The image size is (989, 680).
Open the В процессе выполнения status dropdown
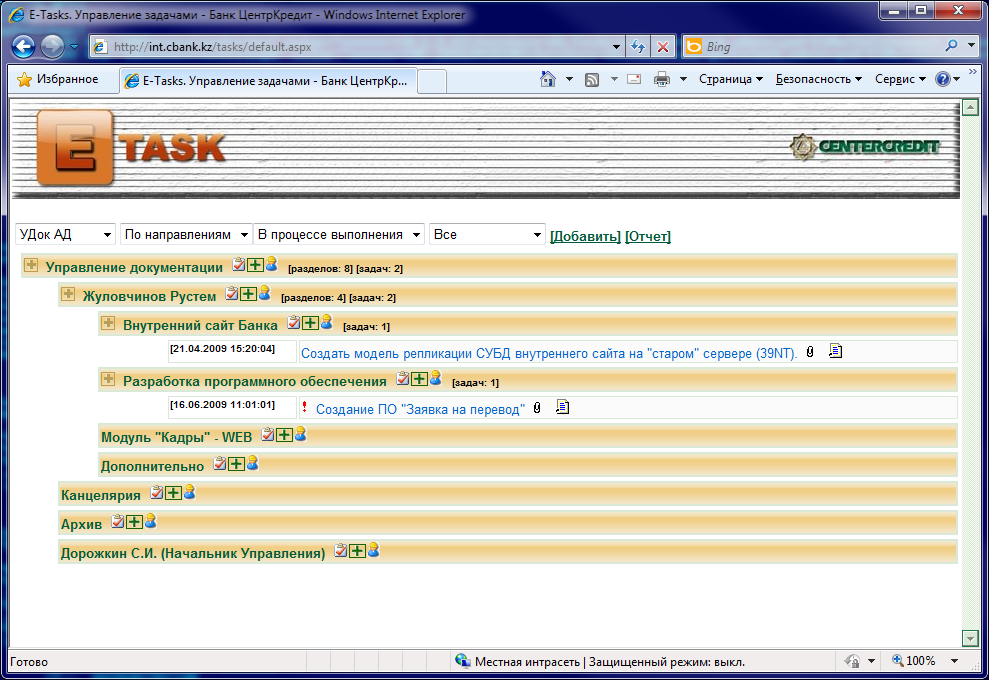339,235
